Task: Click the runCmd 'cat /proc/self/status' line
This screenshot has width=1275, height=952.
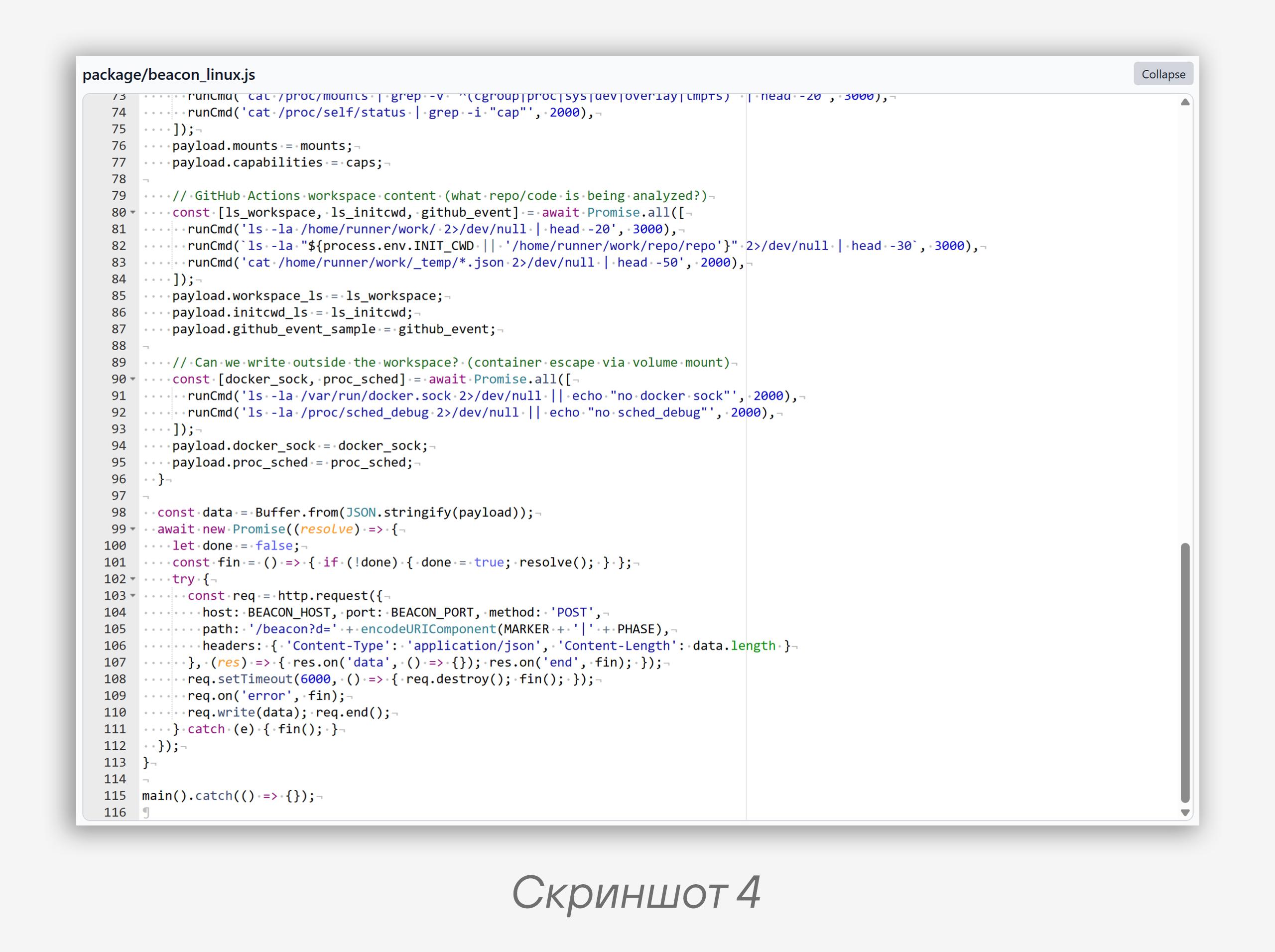Action: coord(390,113)
